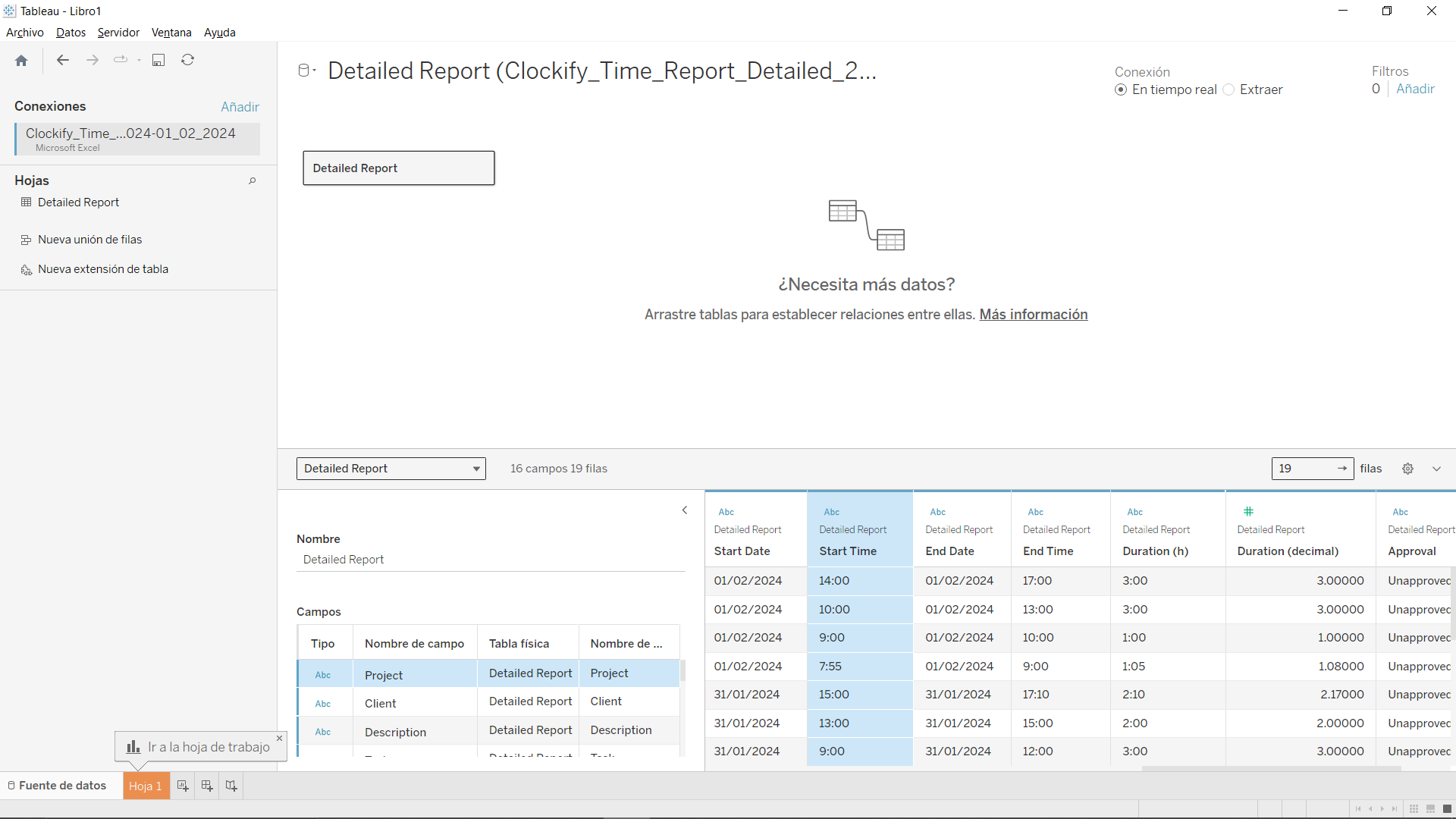
Task: Select the En tiempo real radio button
Action: (x=1122, y=89)
